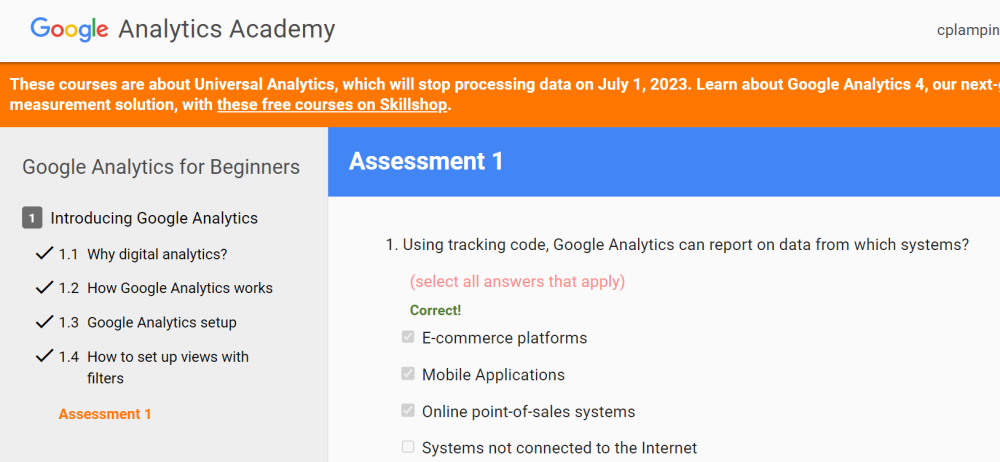Click the checkmark beside lesson 1.1
1000x462 pixels.
pos(44,254)
